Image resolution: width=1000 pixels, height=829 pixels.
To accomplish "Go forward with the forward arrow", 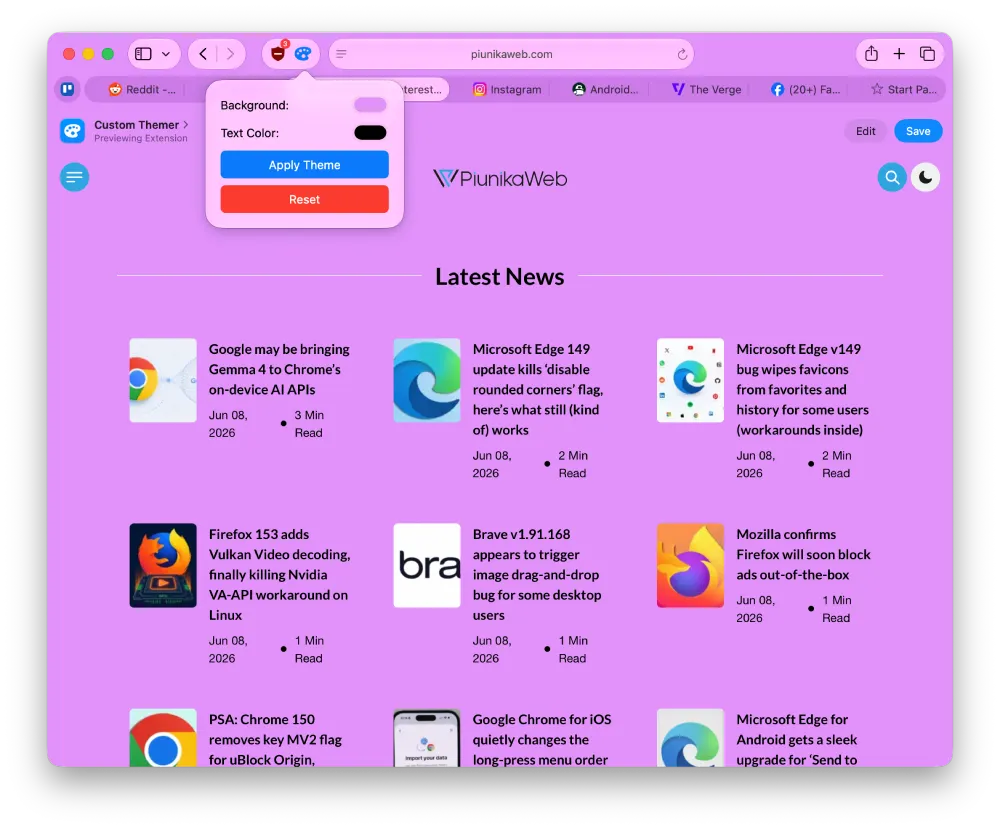I will (230, 54).
